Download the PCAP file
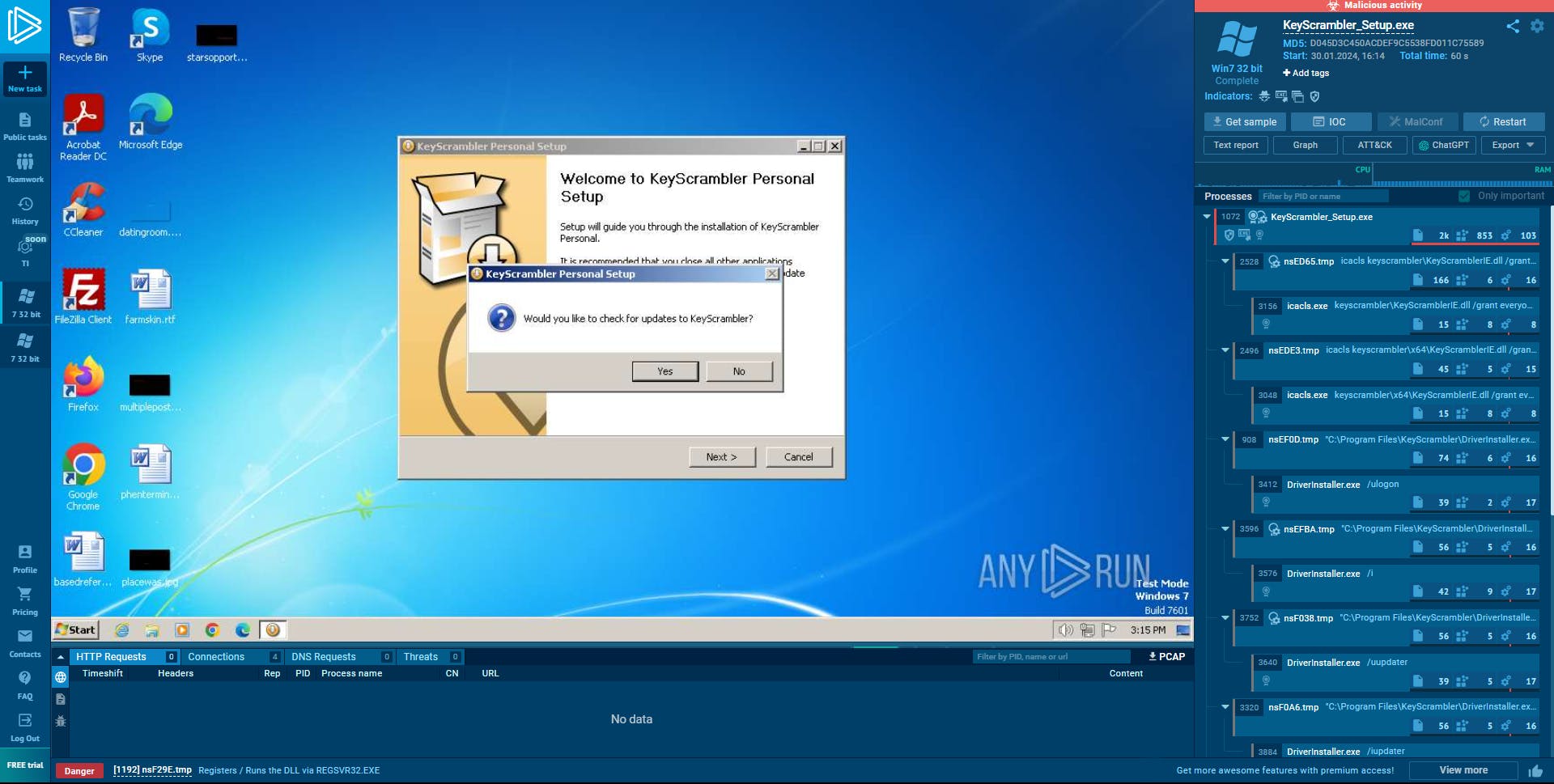Screen dimensions: 1554x784 [1166, 657]
